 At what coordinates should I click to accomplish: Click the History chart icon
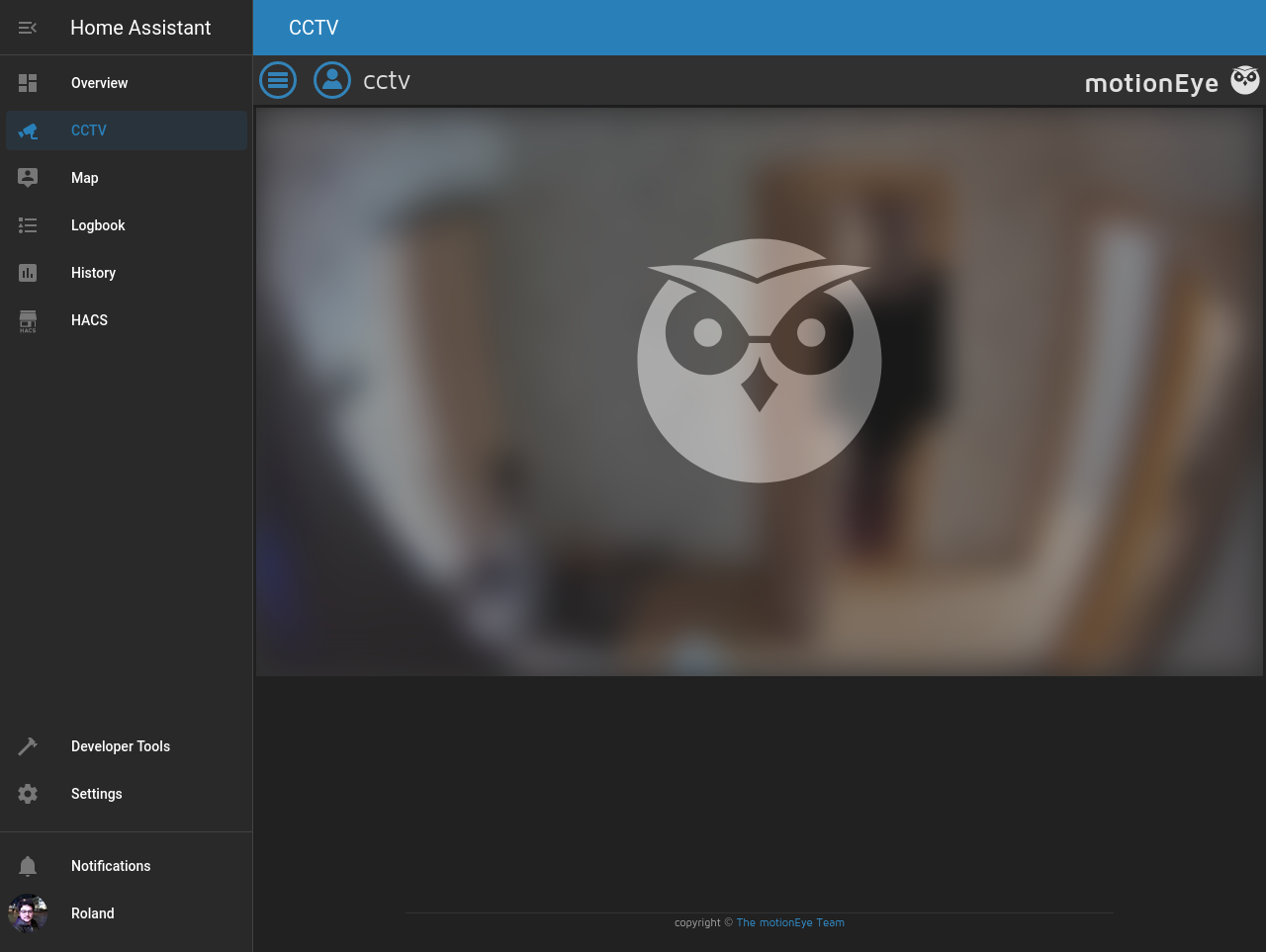[28, 273]
